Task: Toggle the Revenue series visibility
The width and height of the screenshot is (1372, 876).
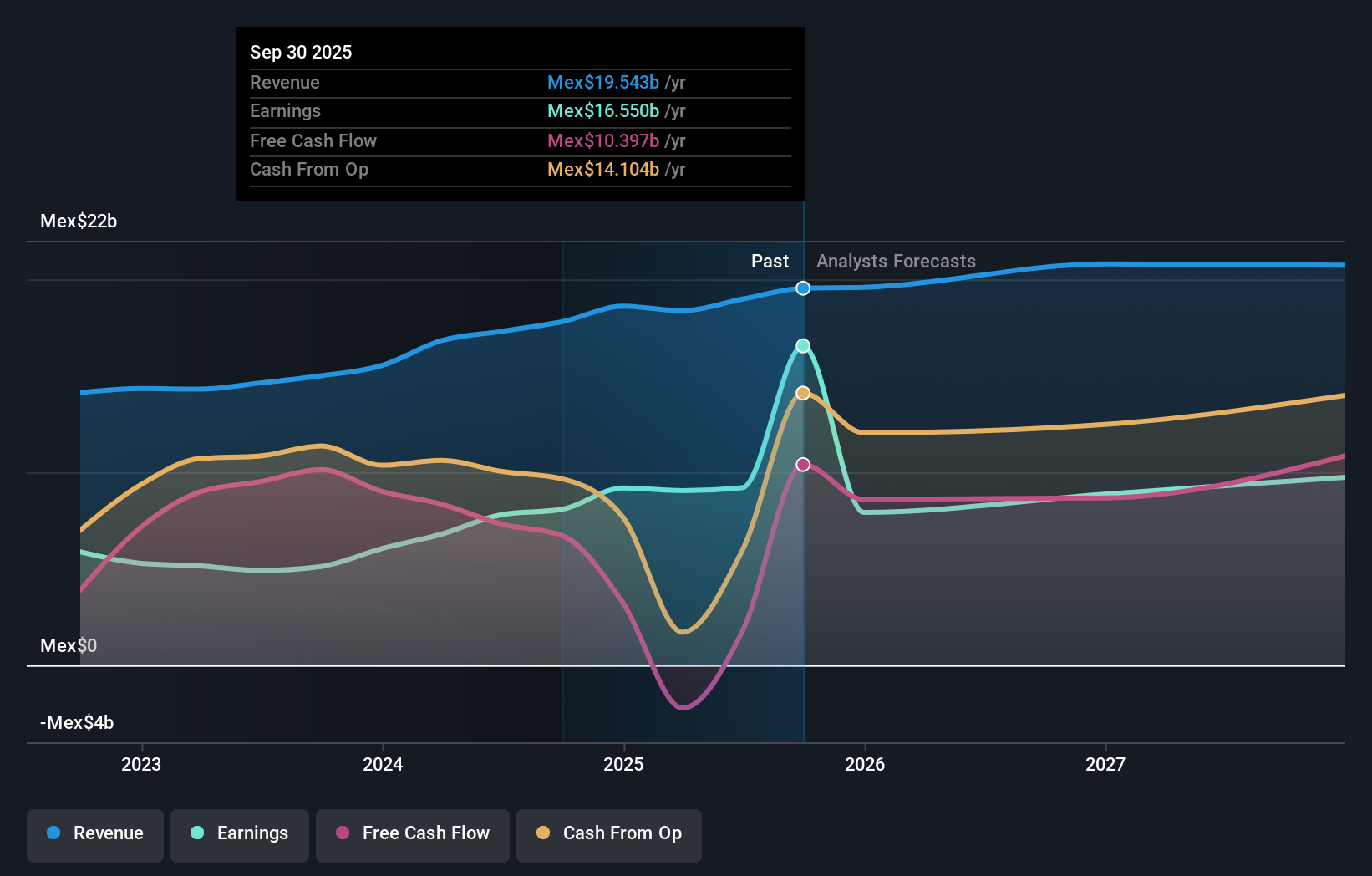Action: point(94,833)
